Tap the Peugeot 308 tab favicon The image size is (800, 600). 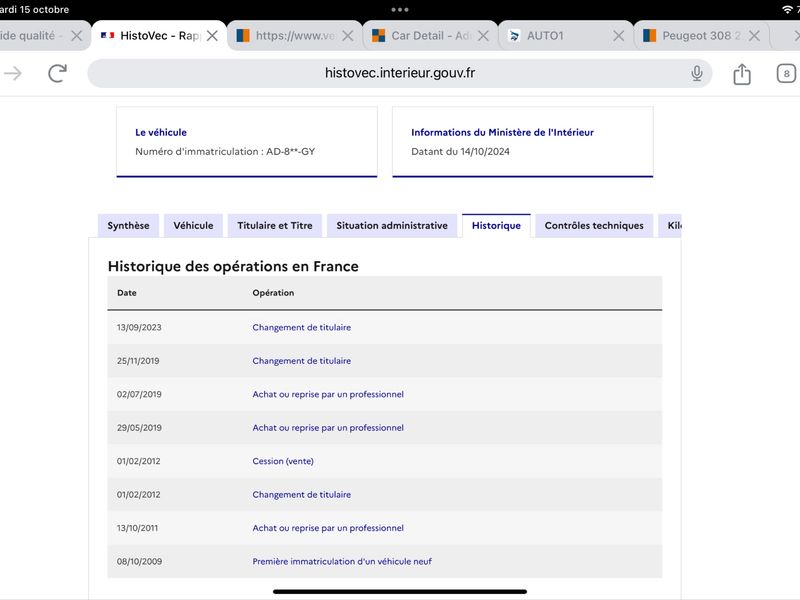[x=649, y=36]
